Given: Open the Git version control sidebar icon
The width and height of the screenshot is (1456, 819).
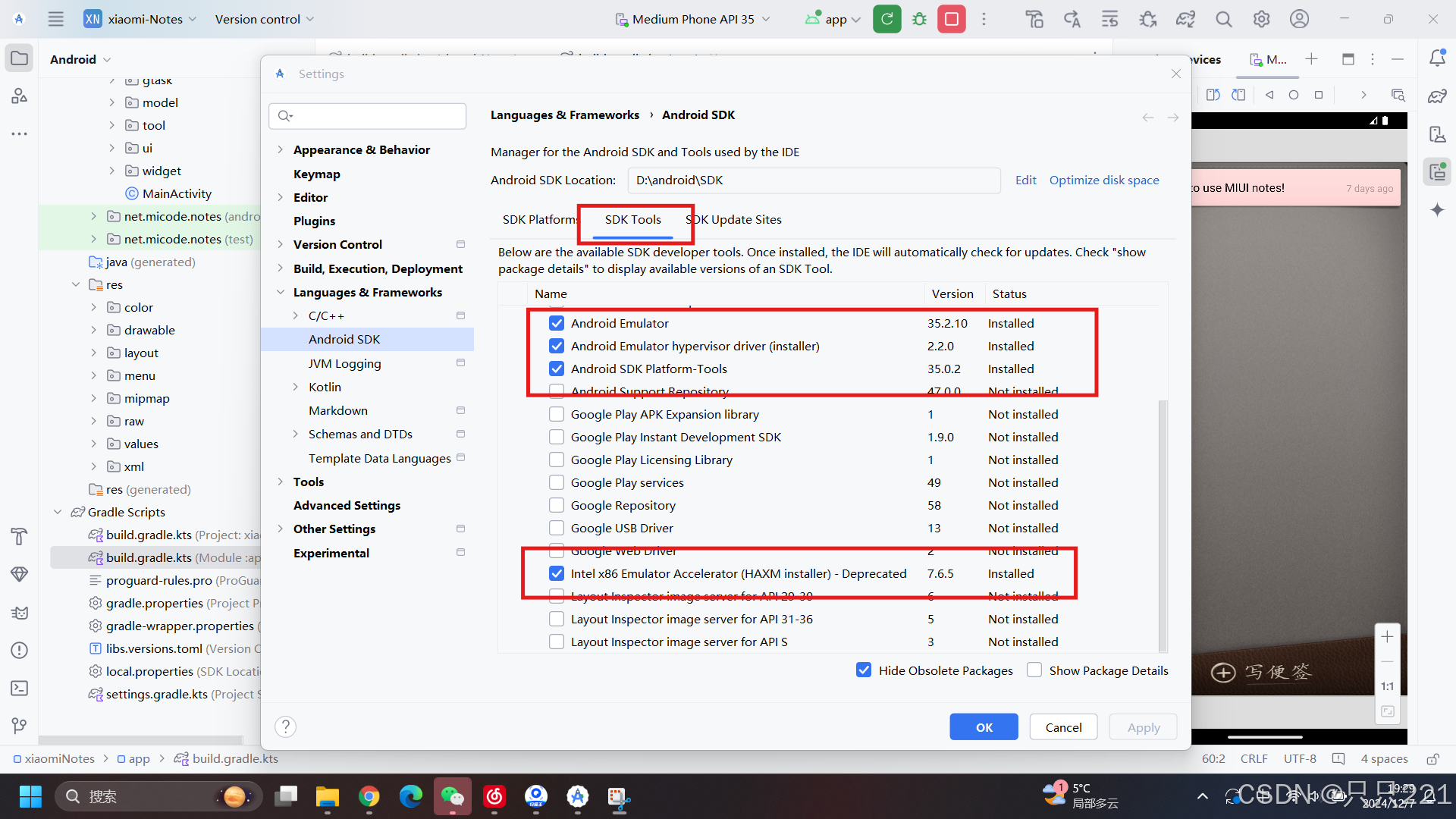Looking at the screenshot, I should pyautogui.click(x=20, y=726).
